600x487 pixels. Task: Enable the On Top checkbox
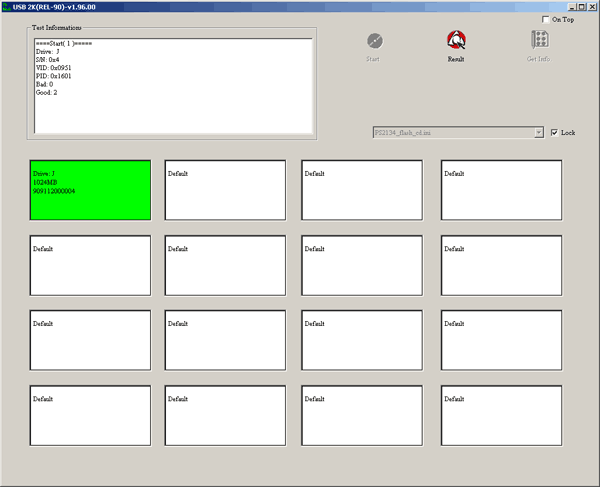[545, 20]
